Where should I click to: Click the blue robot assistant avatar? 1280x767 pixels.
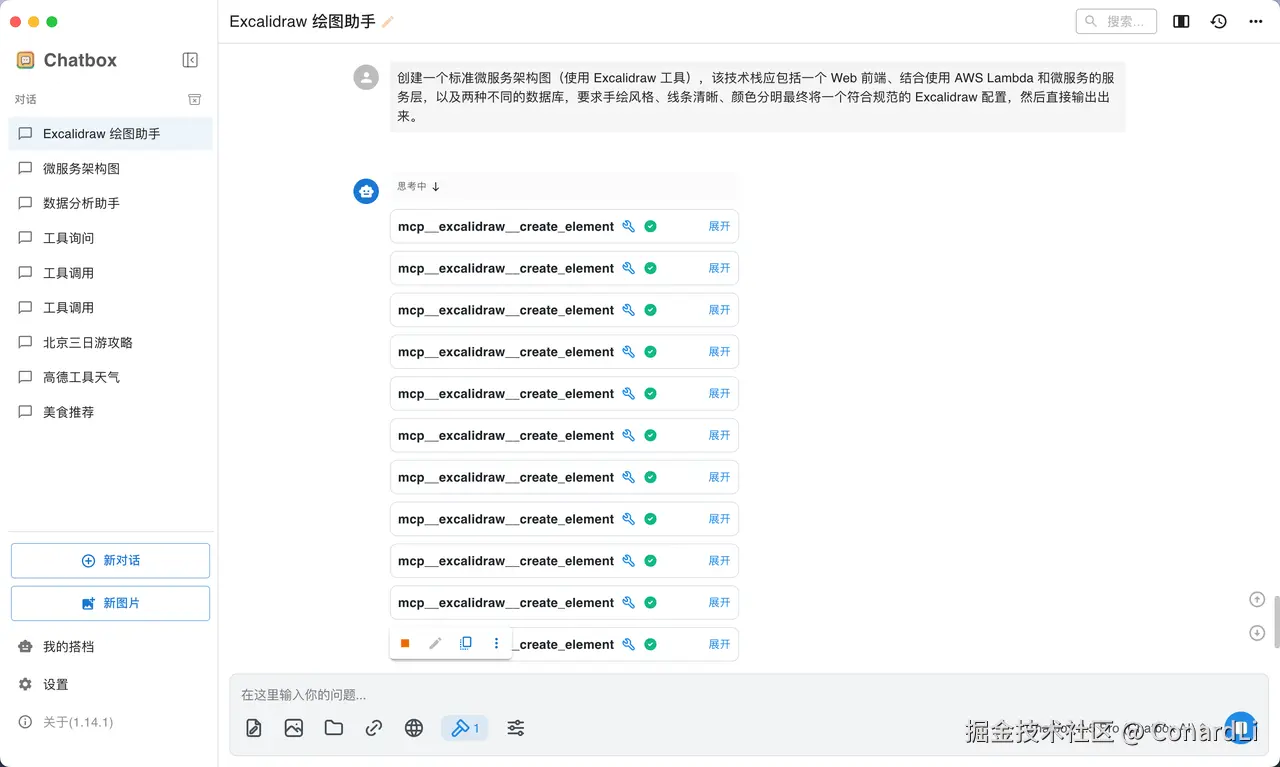tap(367, 191)
